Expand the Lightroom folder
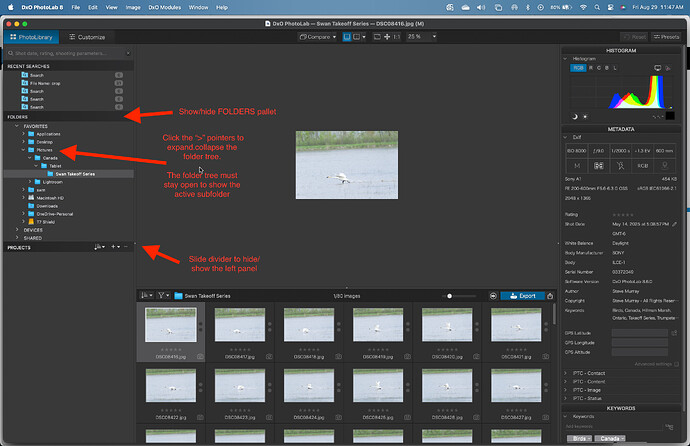690x446 pixels. (x=30, y=182)
